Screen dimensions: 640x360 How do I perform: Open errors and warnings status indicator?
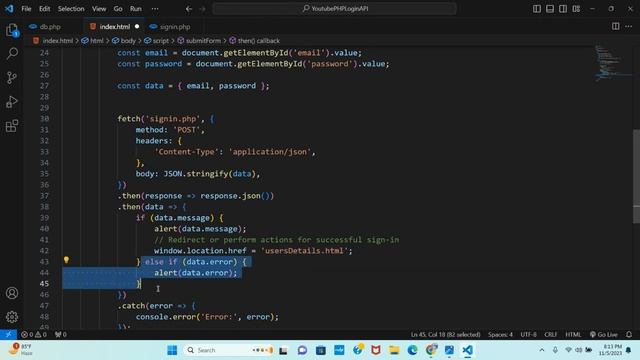click(x=34, y=334)
